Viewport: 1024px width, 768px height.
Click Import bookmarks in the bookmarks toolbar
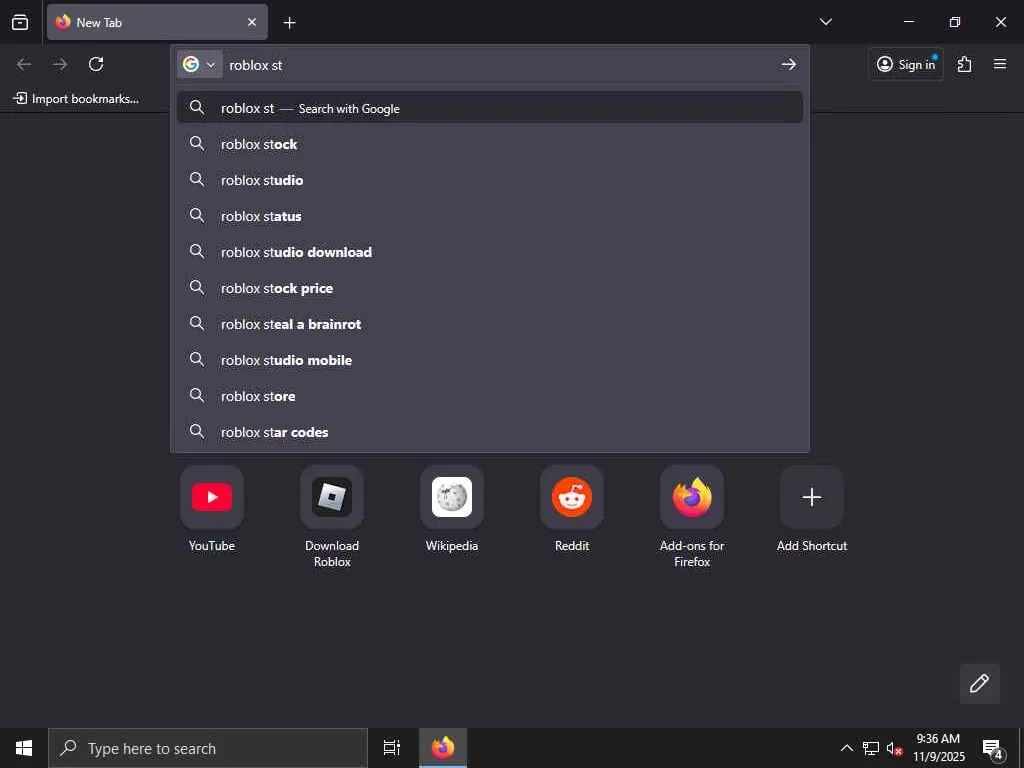[x=76, y=99]
